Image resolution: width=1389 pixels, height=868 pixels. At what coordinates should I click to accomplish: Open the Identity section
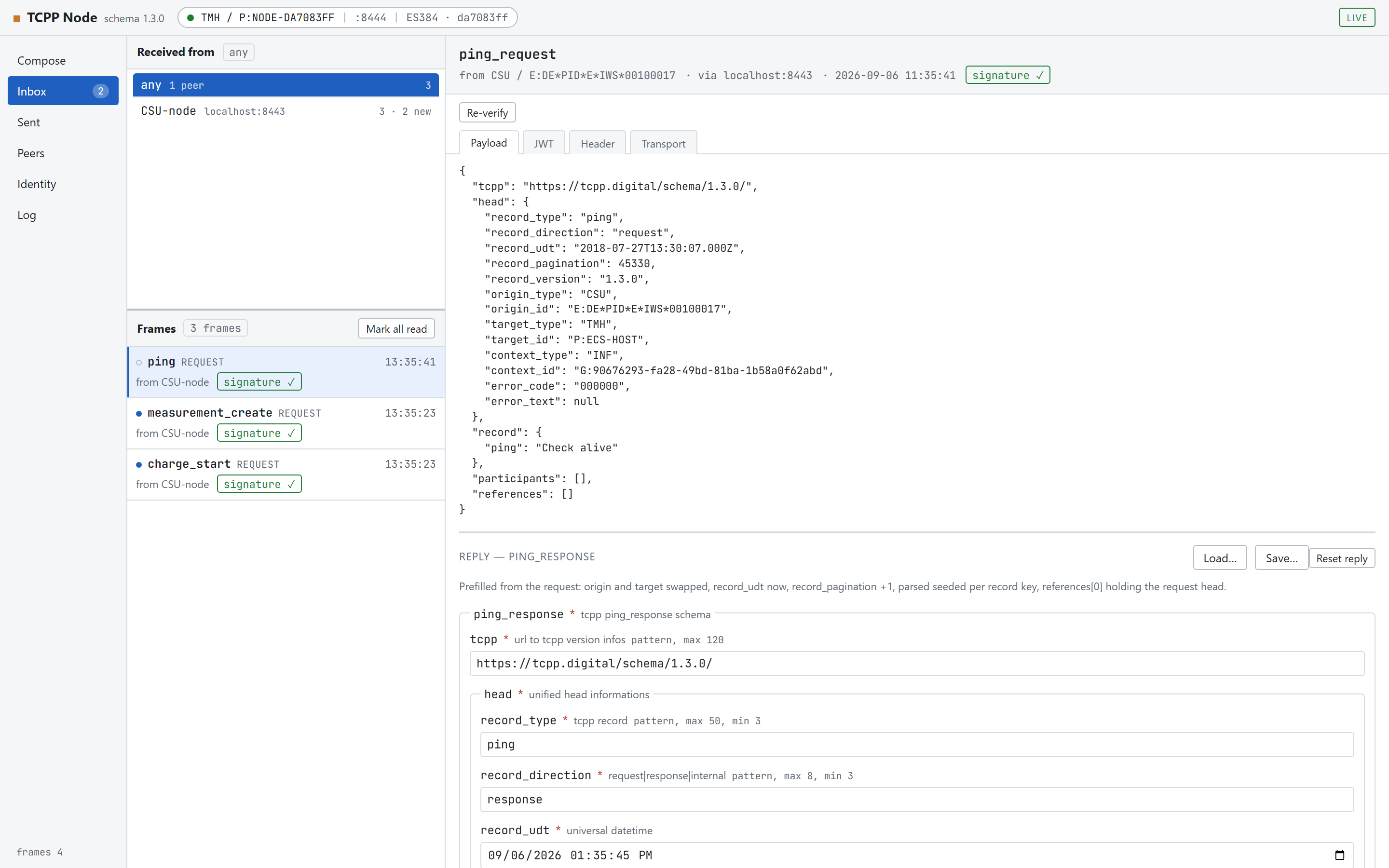pos(63,184)
